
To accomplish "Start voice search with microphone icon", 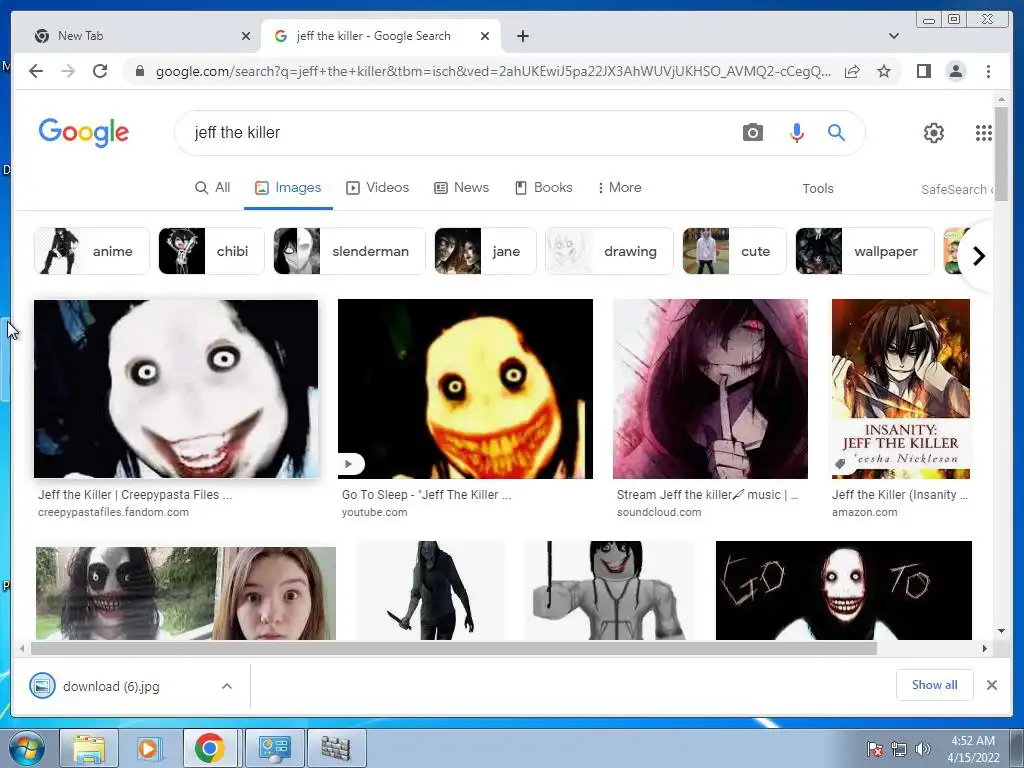I will click(x=796, y=133).
